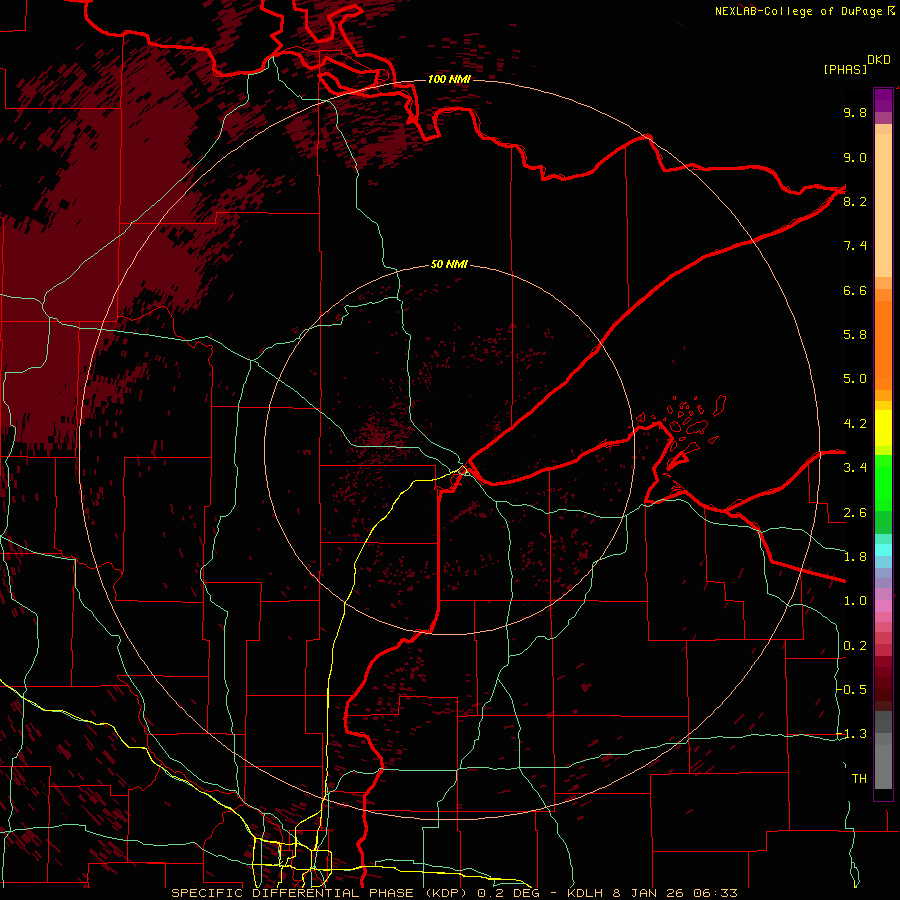Select the 100 NMI range ring label
The height and width of the screenshot is (900, 900).
point(449,79)
